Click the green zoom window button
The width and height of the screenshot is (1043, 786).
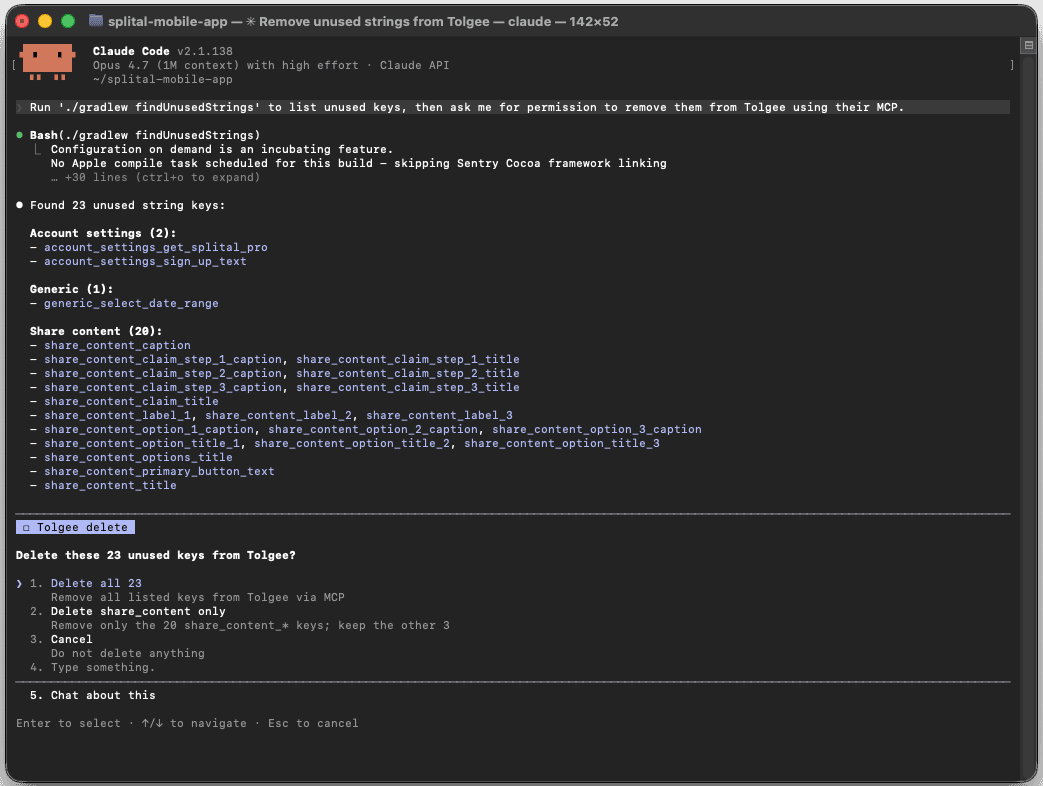click(68, 21)
